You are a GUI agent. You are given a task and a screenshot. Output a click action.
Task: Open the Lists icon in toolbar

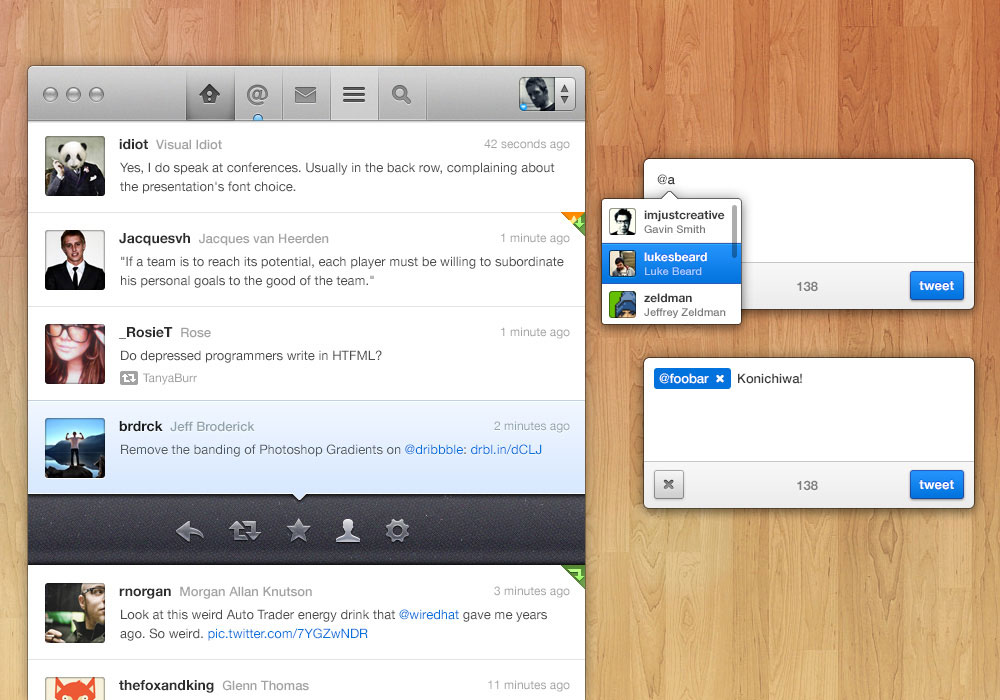[x=353, y=95]
